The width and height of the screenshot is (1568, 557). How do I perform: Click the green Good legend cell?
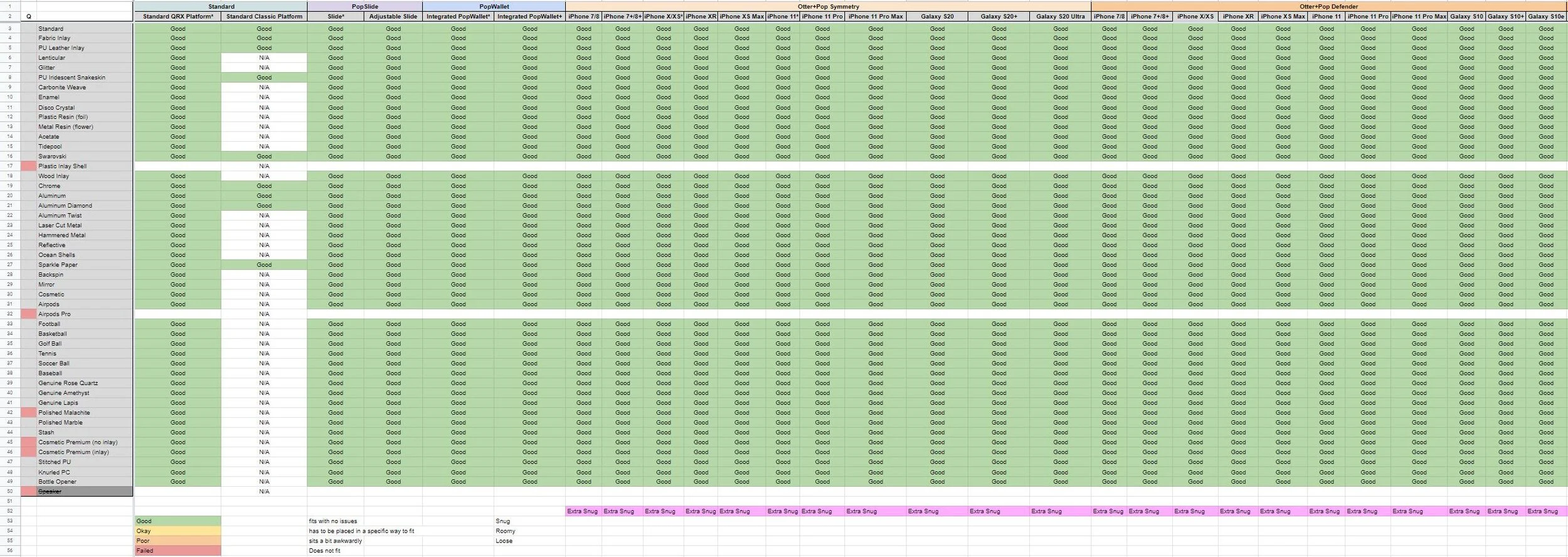(177, 521)
